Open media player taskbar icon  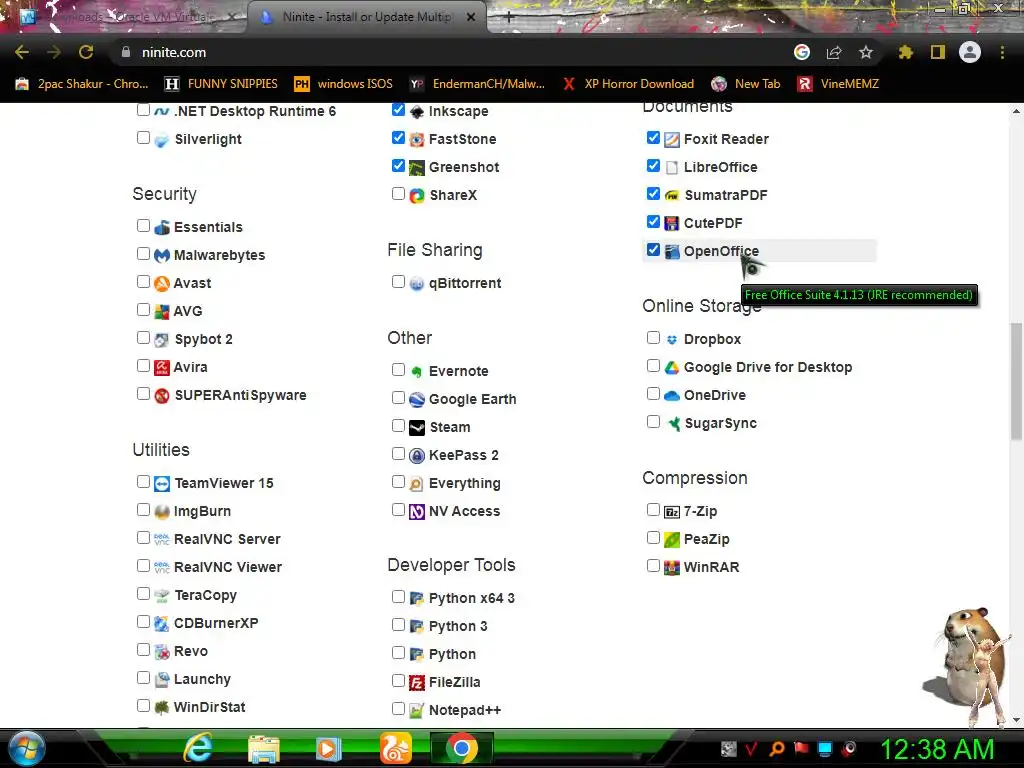328,748
